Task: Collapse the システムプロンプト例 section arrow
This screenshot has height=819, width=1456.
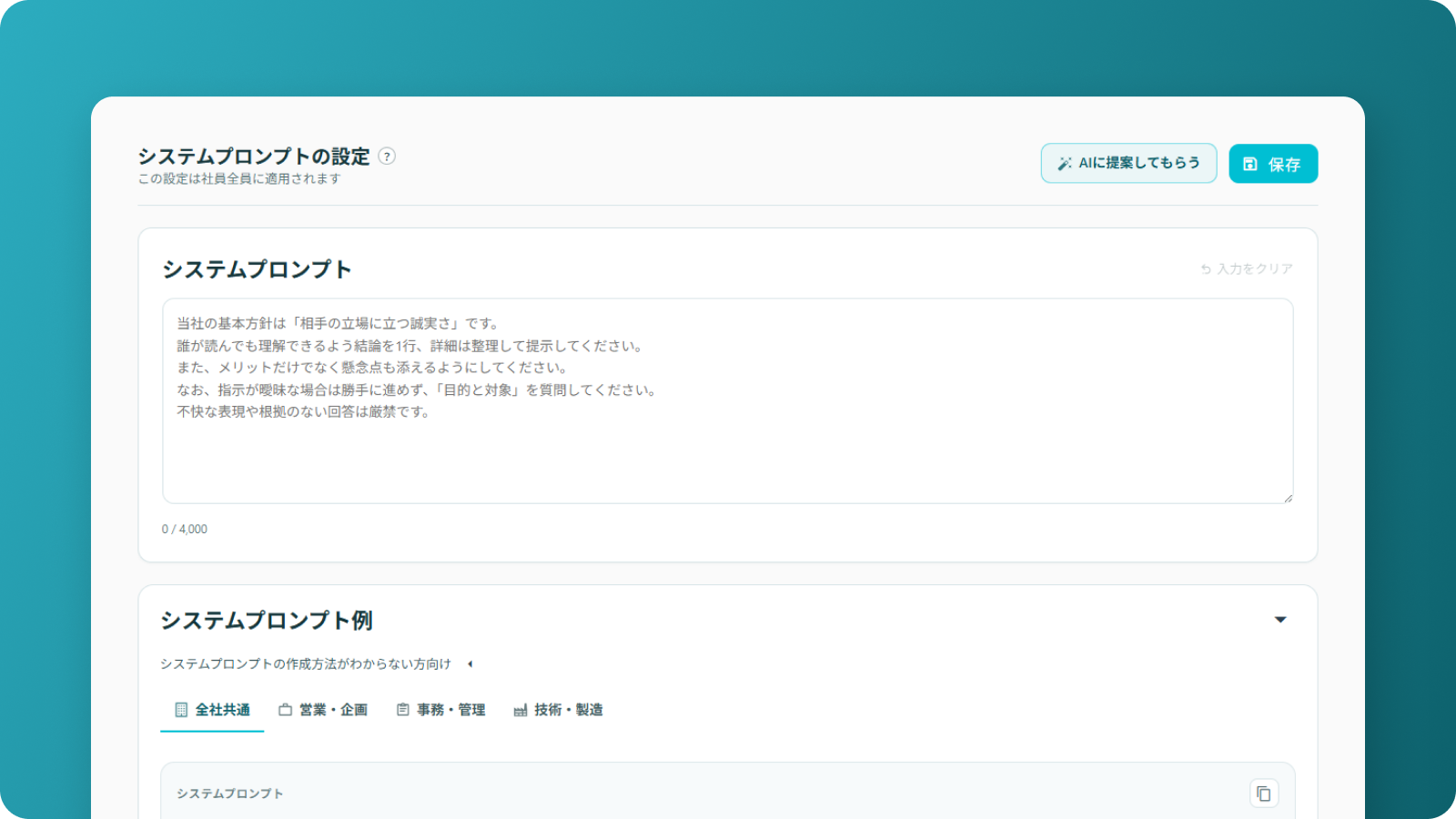Action: click(x=1280, y=620)
